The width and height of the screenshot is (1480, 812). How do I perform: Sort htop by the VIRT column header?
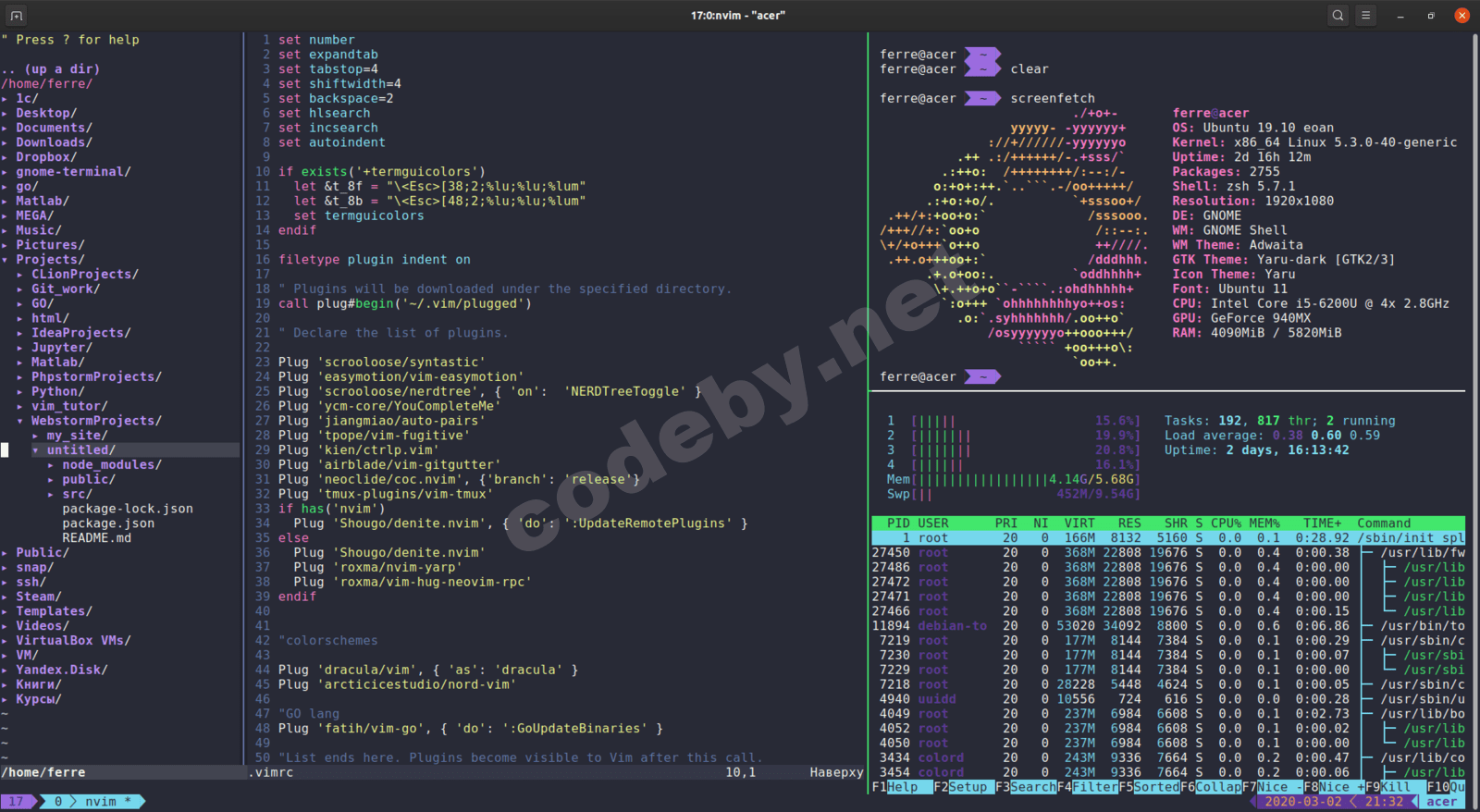[x=1079, y=523]
